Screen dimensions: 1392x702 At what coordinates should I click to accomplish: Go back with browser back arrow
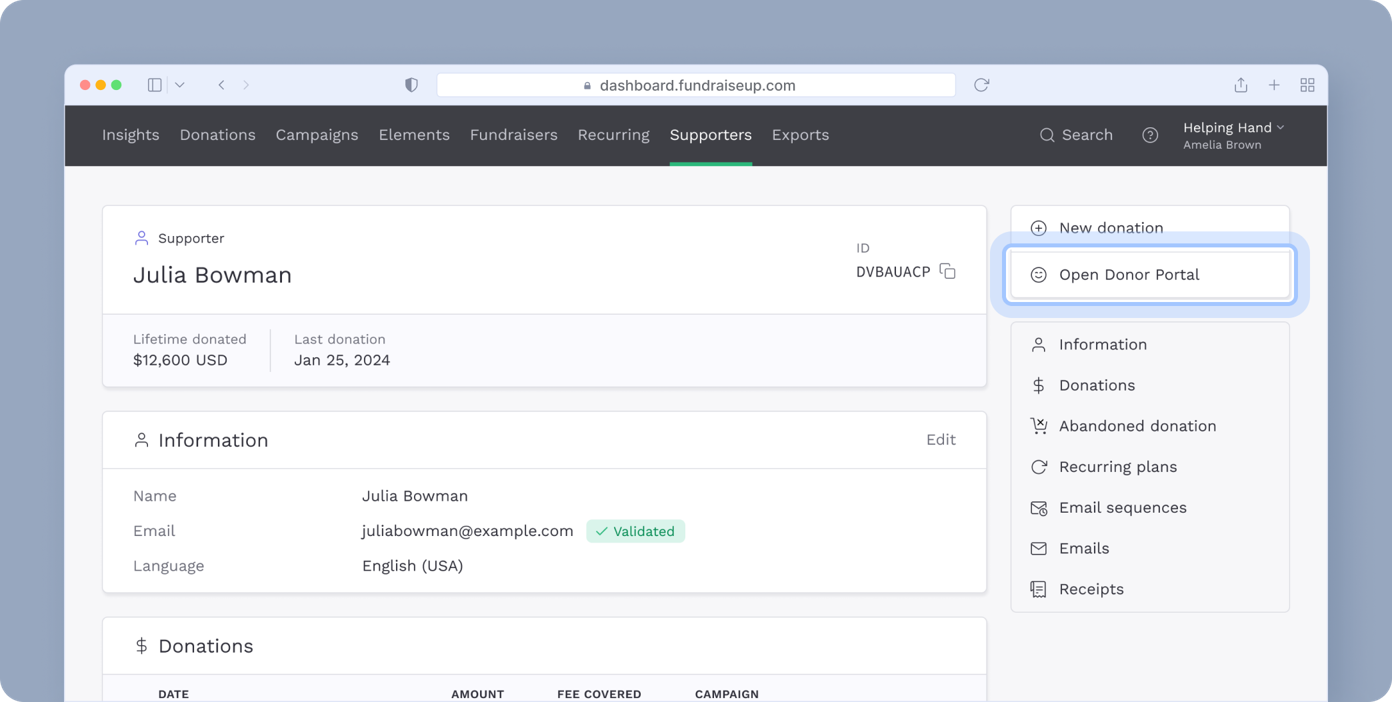[x=221, y=85]
